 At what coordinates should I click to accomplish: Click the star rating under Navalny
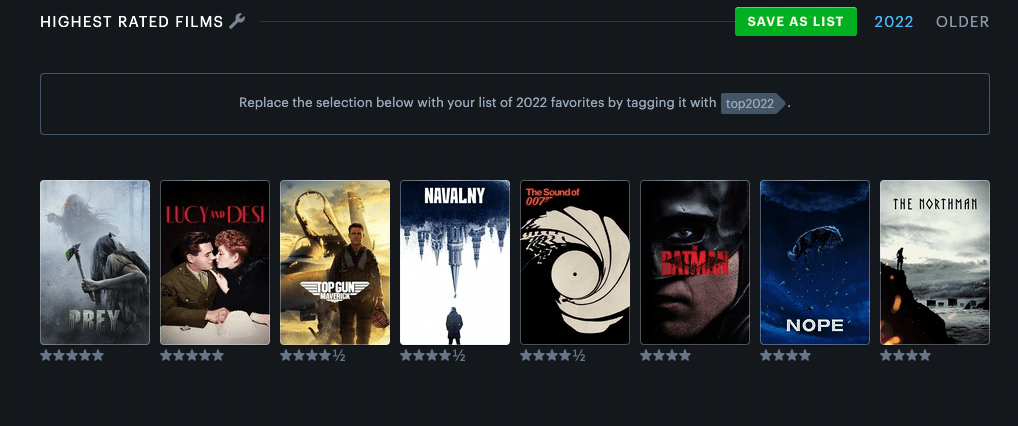click(432, 355)
